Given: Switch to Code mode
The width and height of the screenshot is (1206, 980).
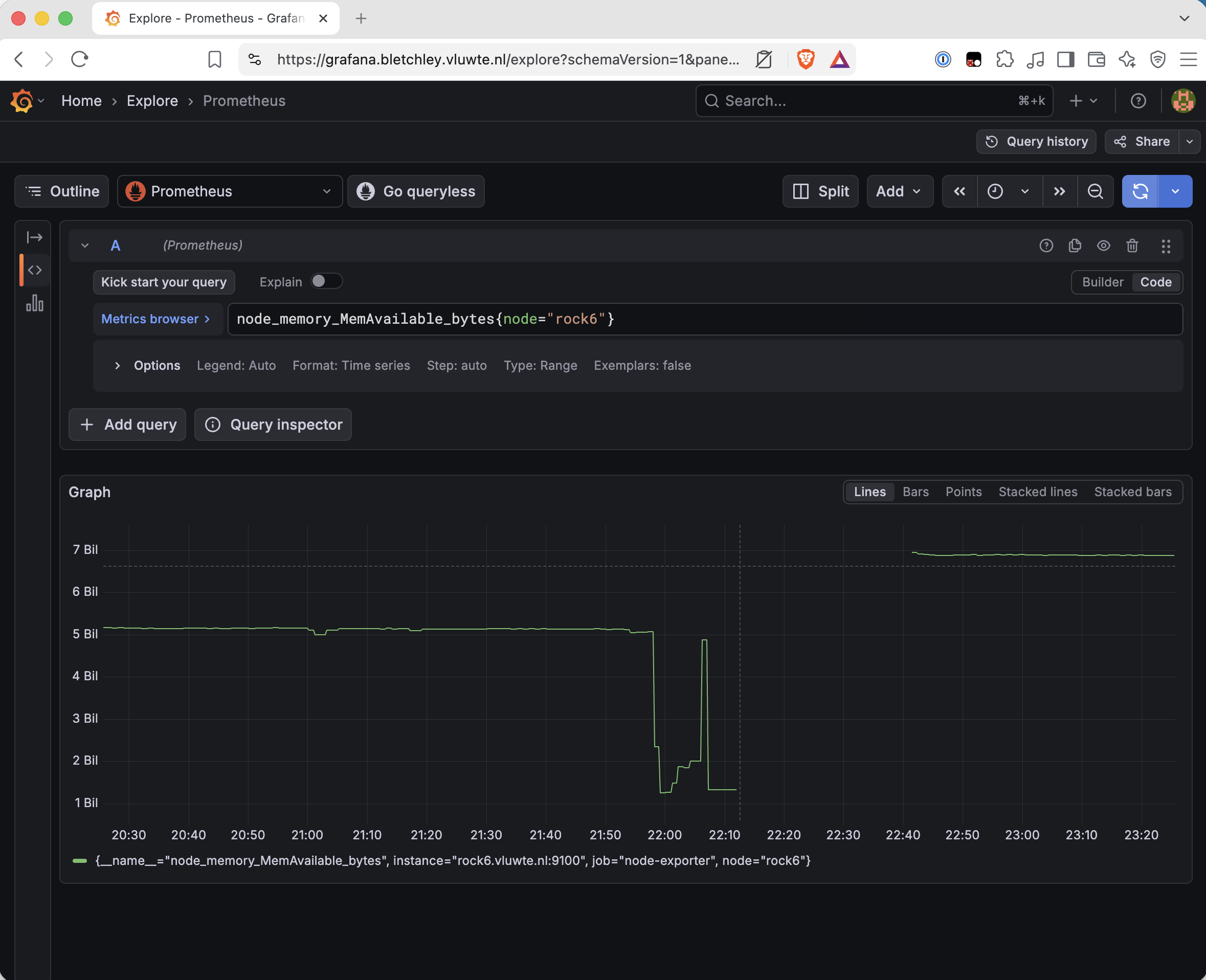Looking at the screenshot, I should pyautogui.click(x=1155, y=282).
